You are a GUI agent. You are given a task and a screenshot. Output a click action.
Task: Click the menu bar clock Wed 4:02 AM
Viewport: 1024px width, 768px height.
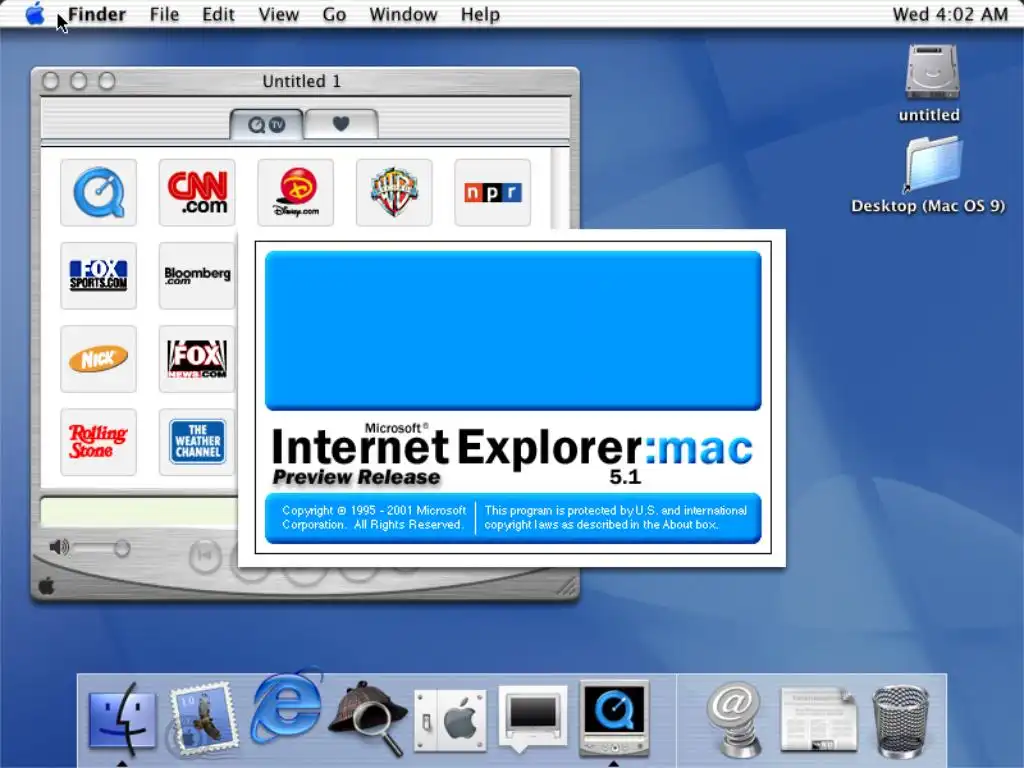tap(950, 14)
